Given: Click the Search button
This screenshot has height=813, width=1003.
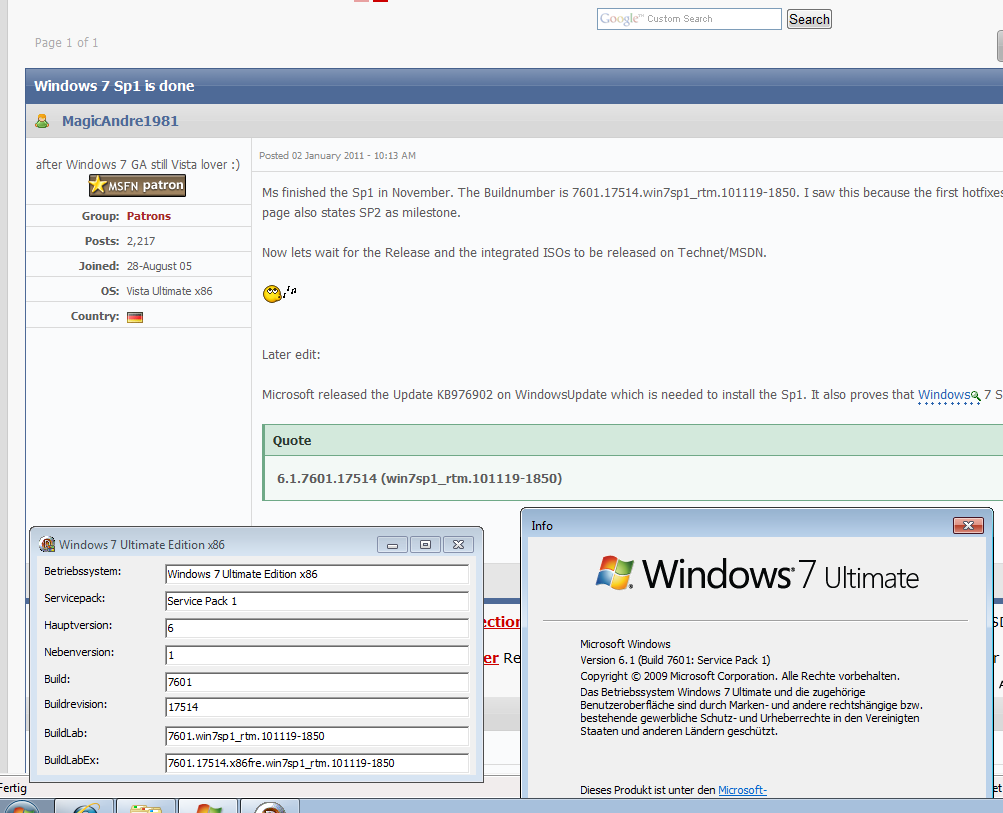Looking at the screenshot, I should [809, 19].
